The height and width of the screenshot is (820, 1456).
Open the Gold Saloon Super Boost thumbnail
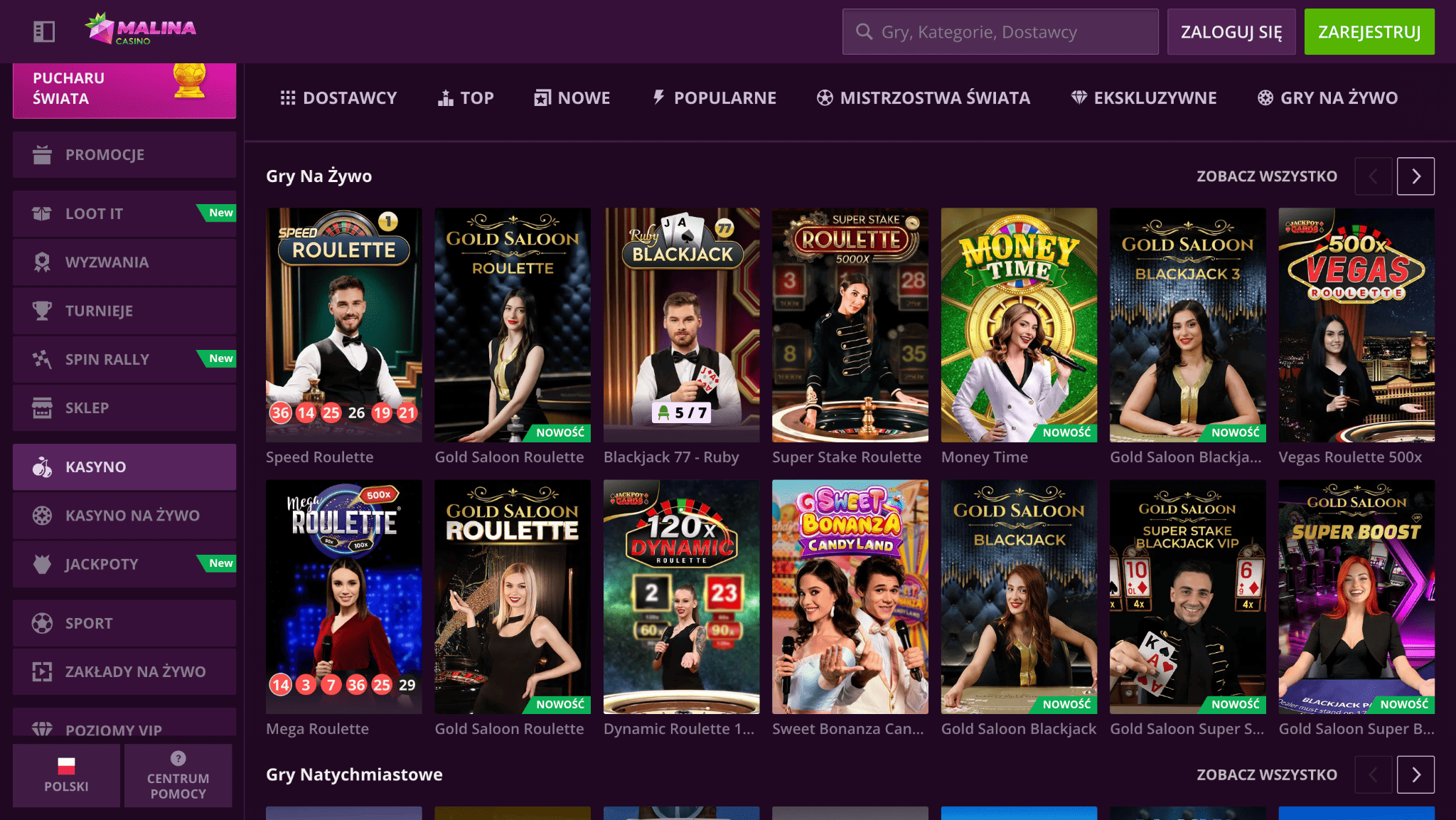1356,597
